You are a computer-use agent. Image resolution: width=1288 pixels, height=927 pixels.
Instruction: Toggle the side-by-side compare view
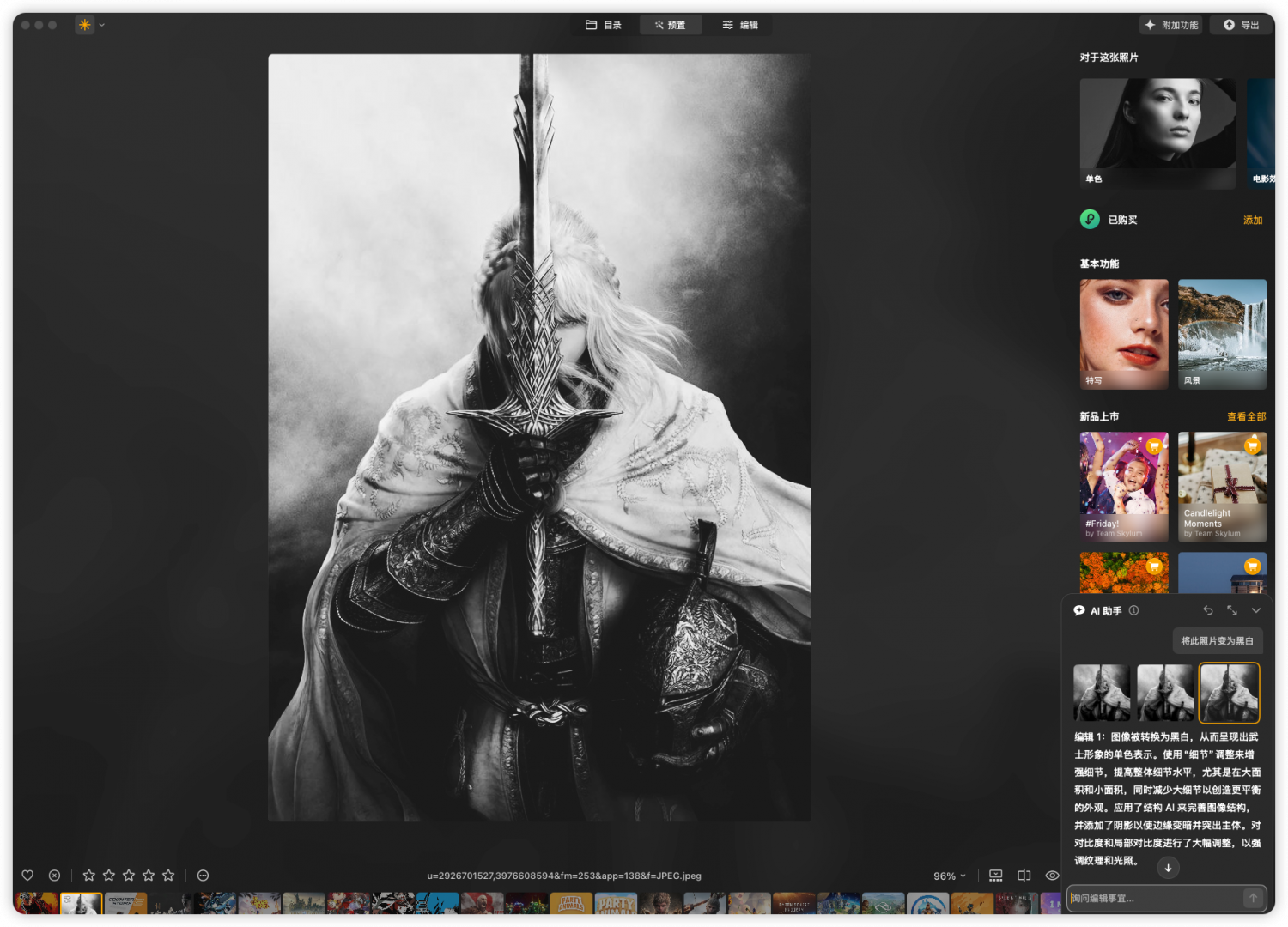[1024, 875]
